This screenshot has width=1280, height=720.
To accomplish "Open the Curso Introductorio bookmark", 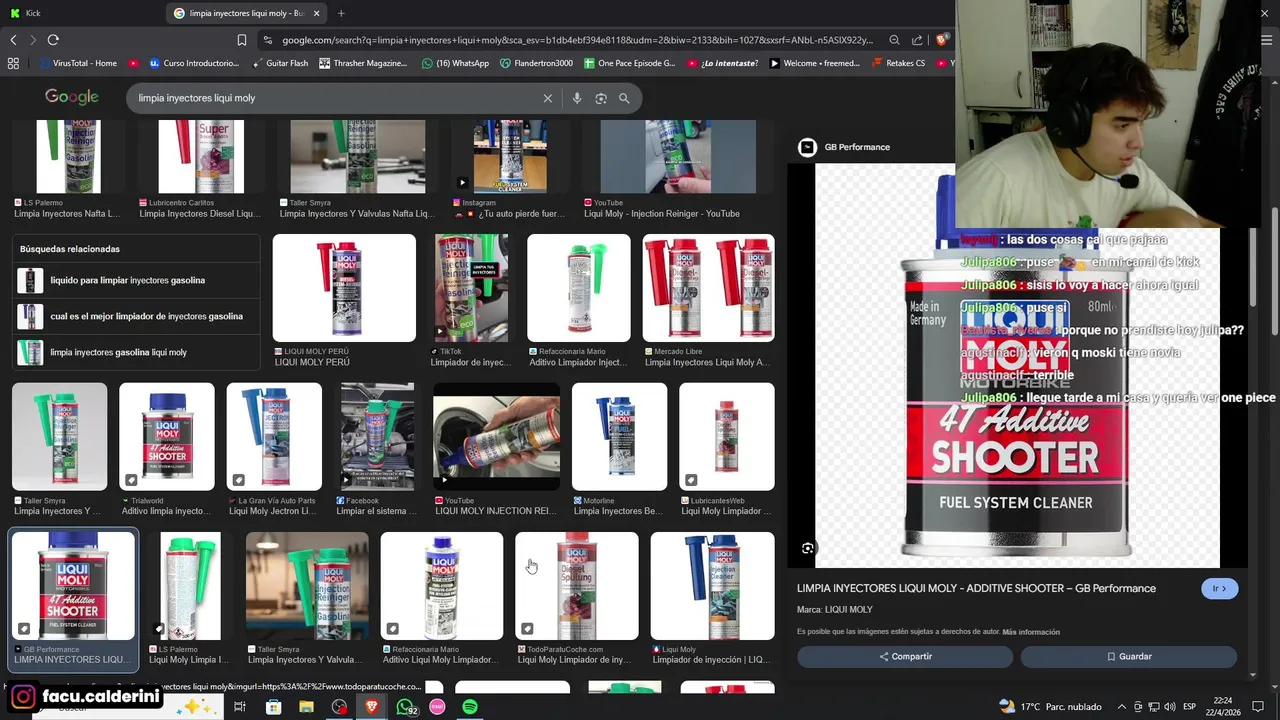I will coord(194,63).
